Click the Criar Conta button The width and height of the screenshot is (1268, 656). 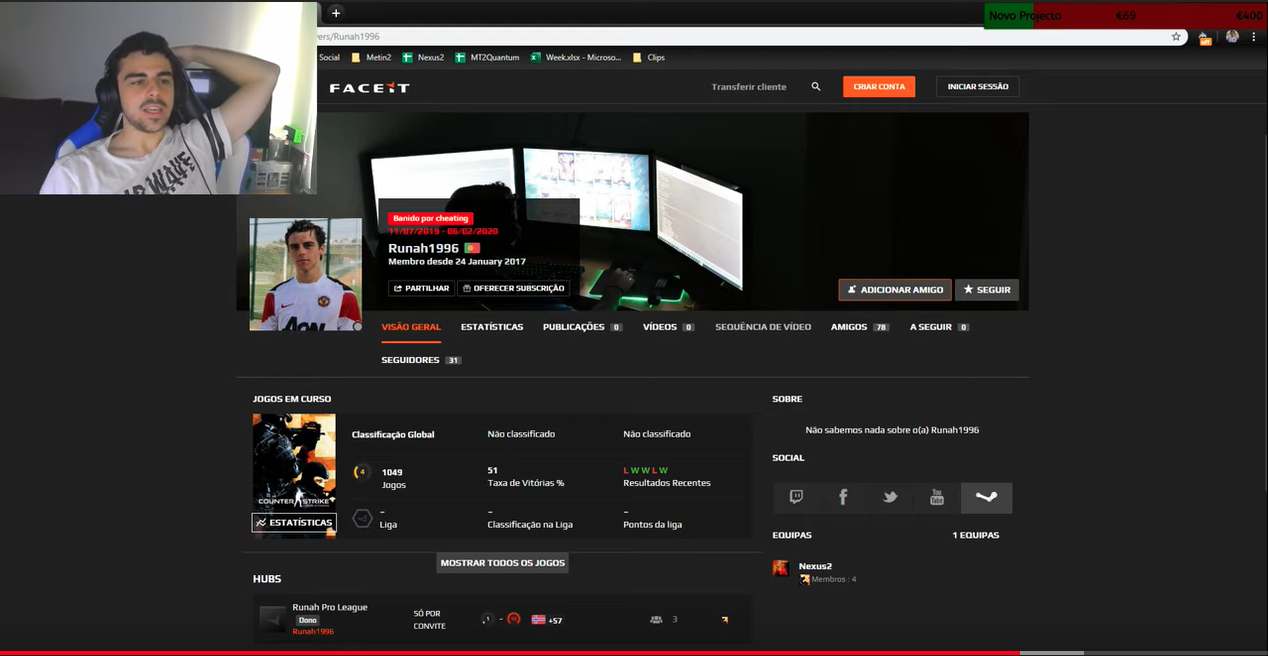[879, 87]
